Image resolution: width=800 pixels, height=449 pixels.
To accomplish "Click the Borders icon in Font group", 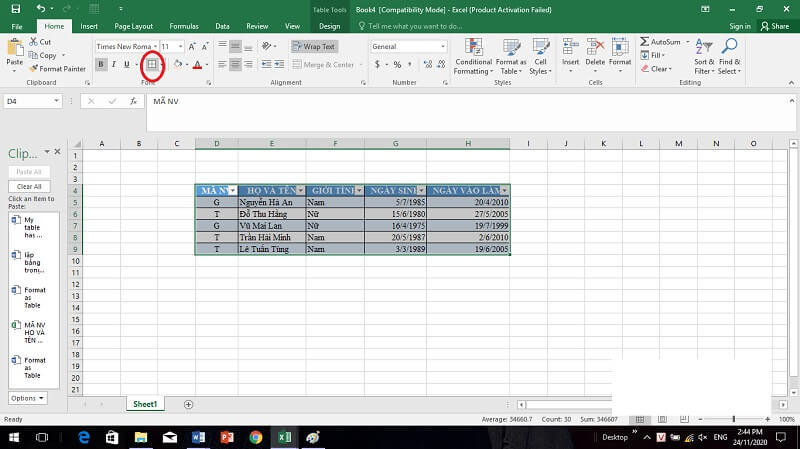I will [x=152, y=65].
